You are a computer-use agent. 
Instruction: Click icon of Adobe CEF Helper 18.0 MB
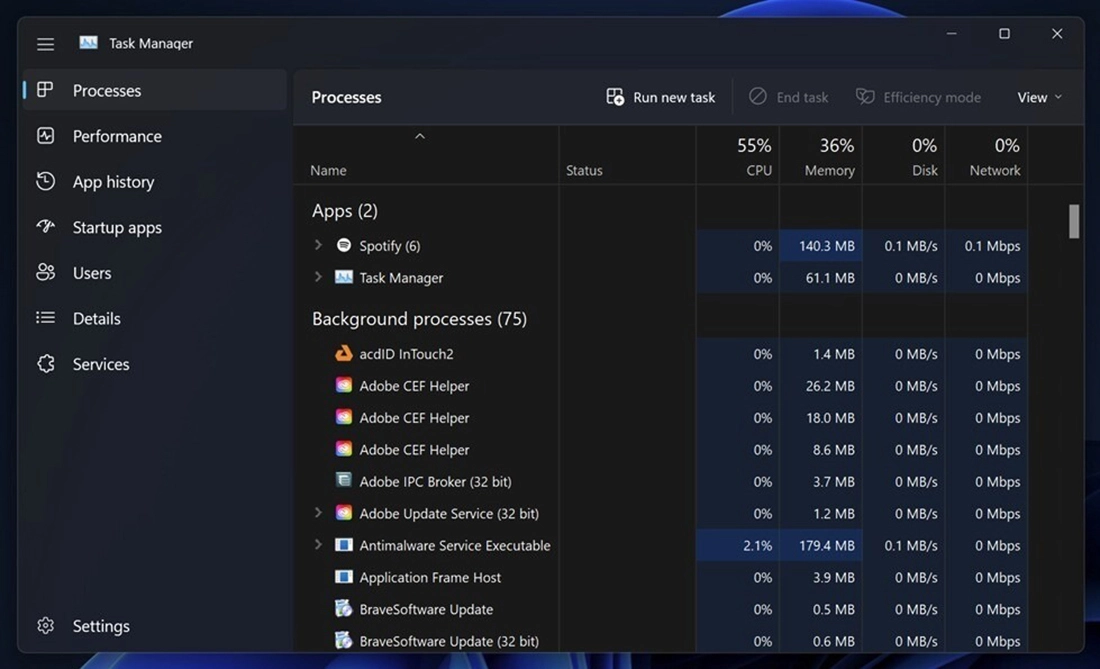coord(344,417)
